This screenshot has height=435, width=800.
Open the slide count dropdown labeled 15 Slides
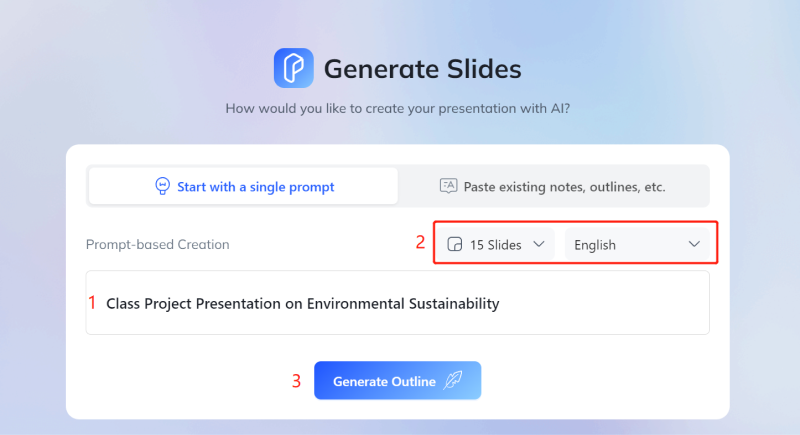[x=495, y=244]
